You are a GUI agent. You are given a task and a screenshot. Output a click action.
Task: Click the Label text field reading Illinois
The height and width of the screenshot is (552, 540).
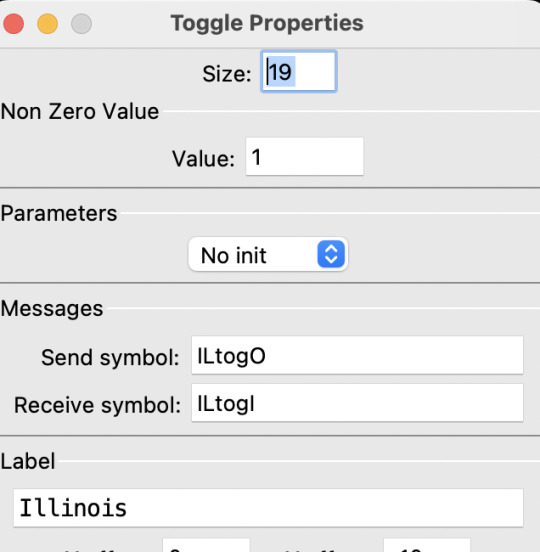pos(268,508)
